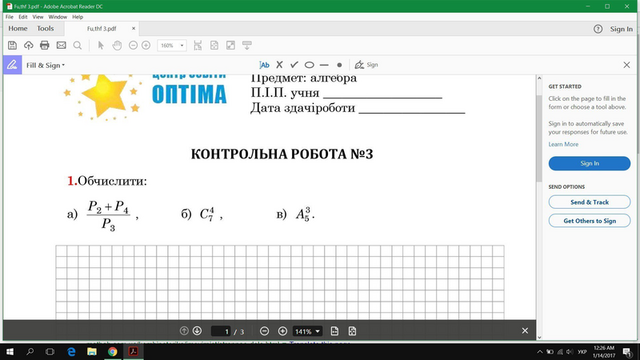Screen dimensions: 640x360
Task: Select the checkmark tool
Action: click(x=294, y=65)
